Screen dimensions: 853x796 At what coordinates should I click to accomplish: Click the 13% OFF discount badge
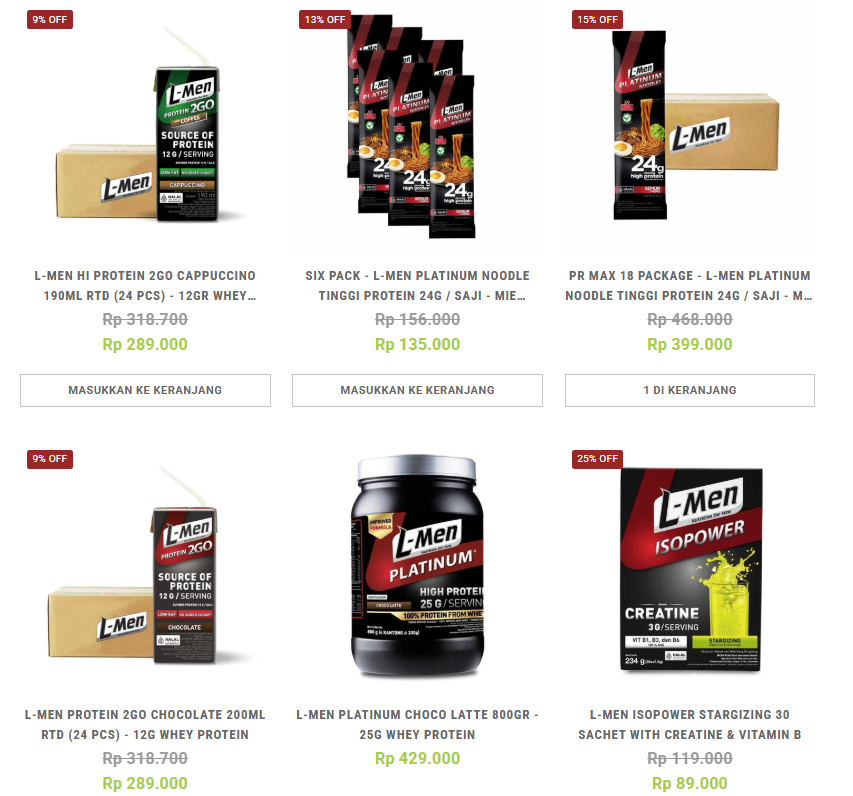(325, 20)
